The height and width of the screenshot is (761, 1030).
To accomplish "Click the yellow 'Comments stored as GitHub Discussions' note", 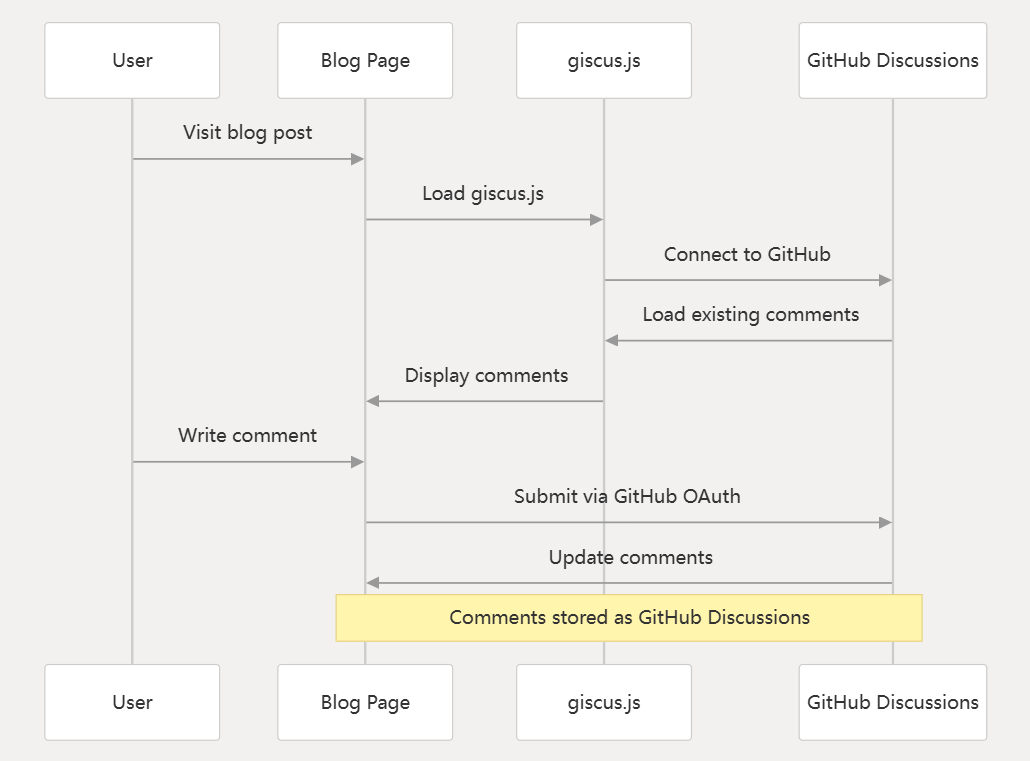I will [629, 618].
